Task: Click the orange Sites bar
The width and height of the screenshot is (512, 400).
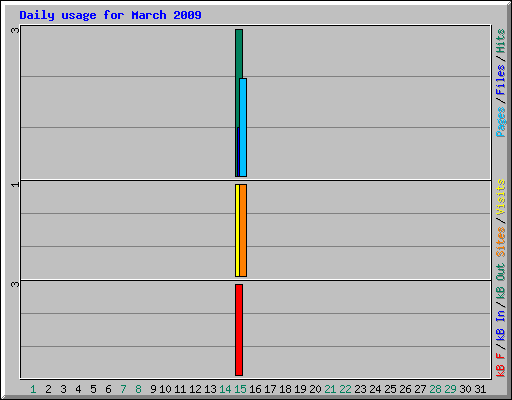Action: click(243, 230)
